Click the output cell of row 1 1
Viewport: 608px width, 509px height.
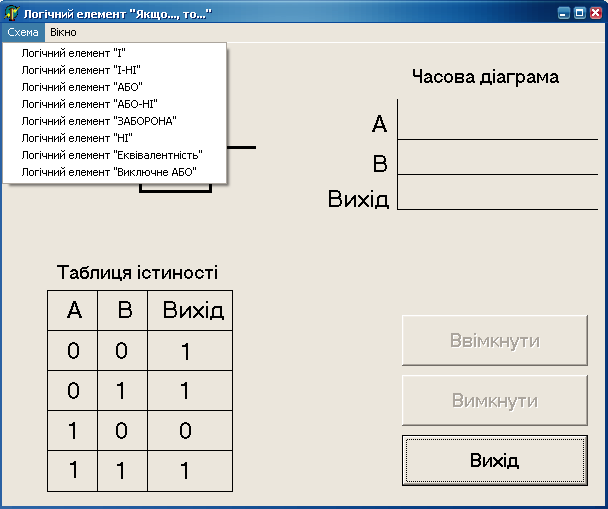pyautogui.click(x=190, y=471)
